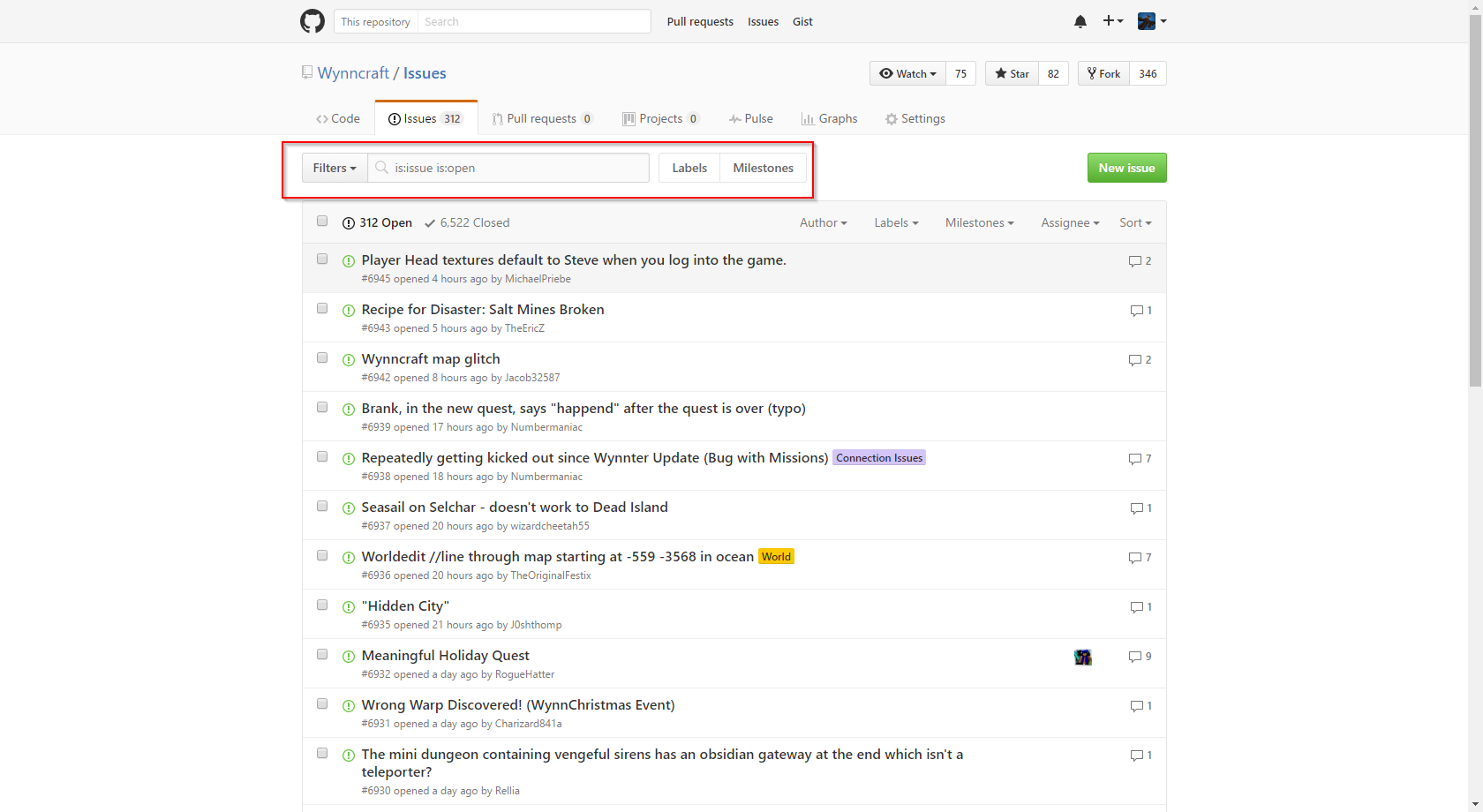Switch to the Code tab
Screen dimensions: 1483x812
338,118
